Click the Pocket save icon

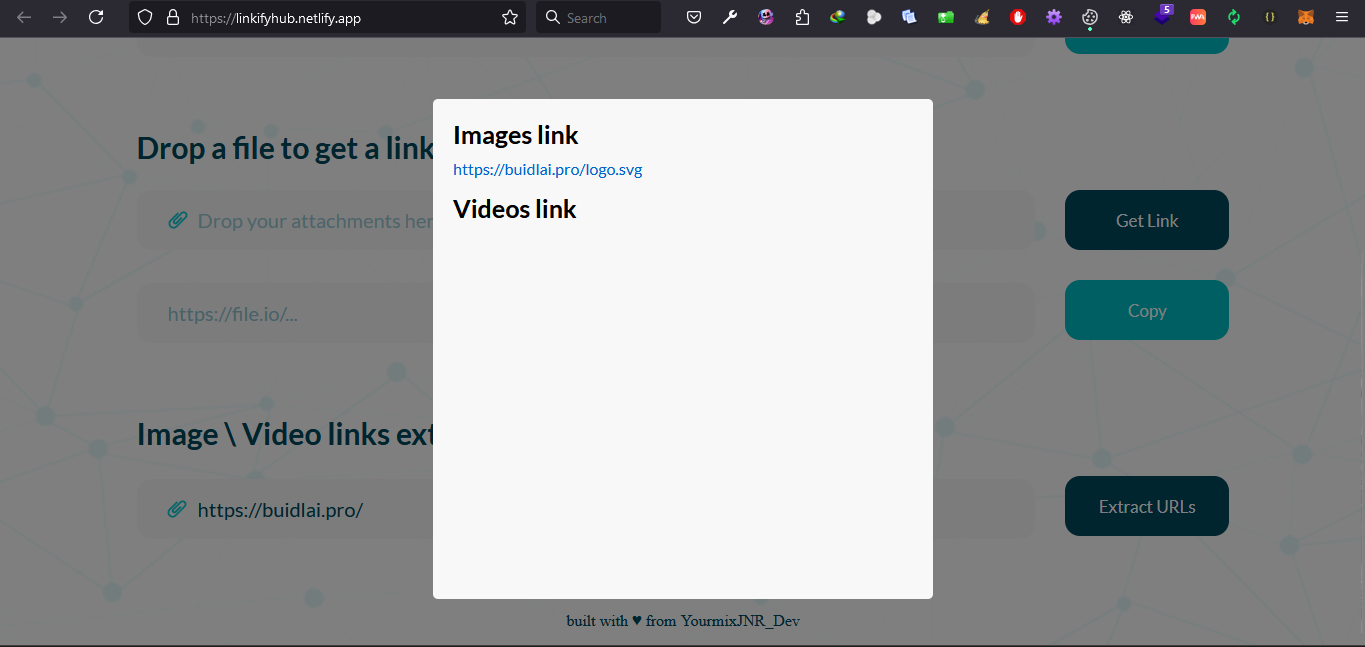[694, 17]
